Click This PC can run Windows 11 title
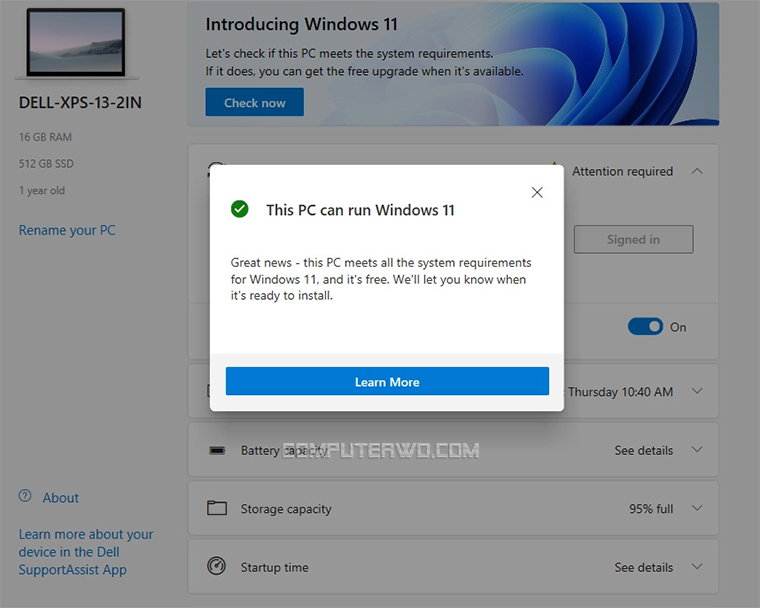760x608 pixels. point(360,210)
